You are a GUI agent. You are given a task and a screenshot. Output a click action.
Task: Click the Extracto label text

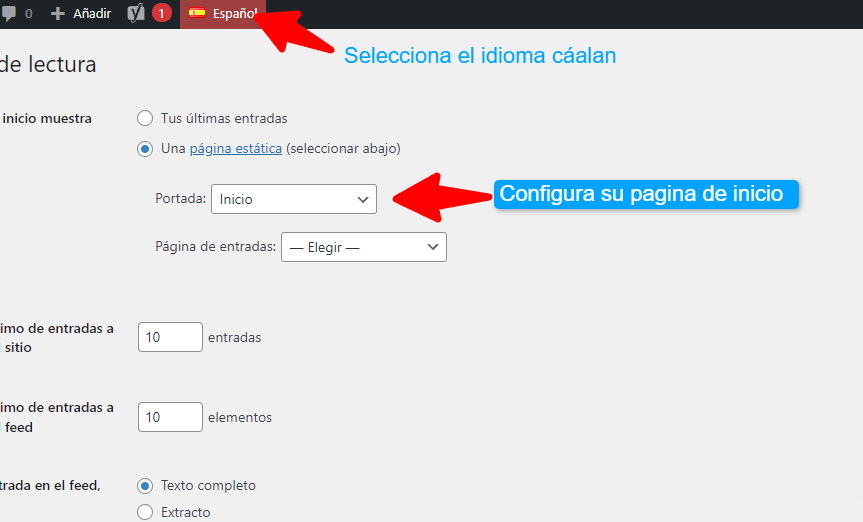pos(185,513)
